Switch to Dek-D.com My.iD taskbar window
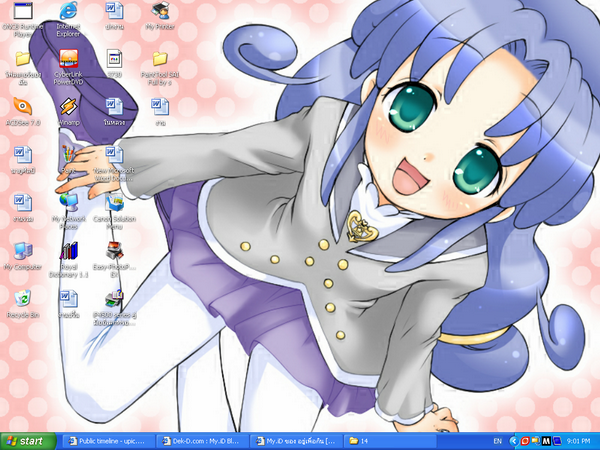The width and height of the screenshot is (600, 450). pos(201,441)
